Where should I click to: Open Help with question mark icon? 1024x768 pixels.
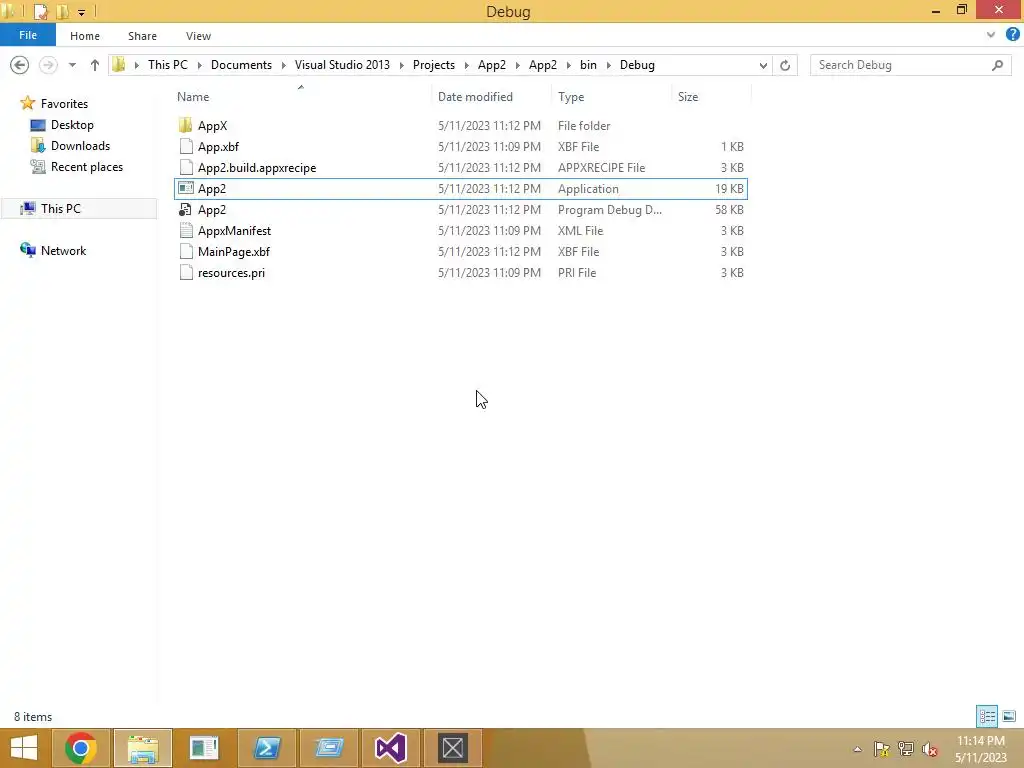pos(1012,35)
